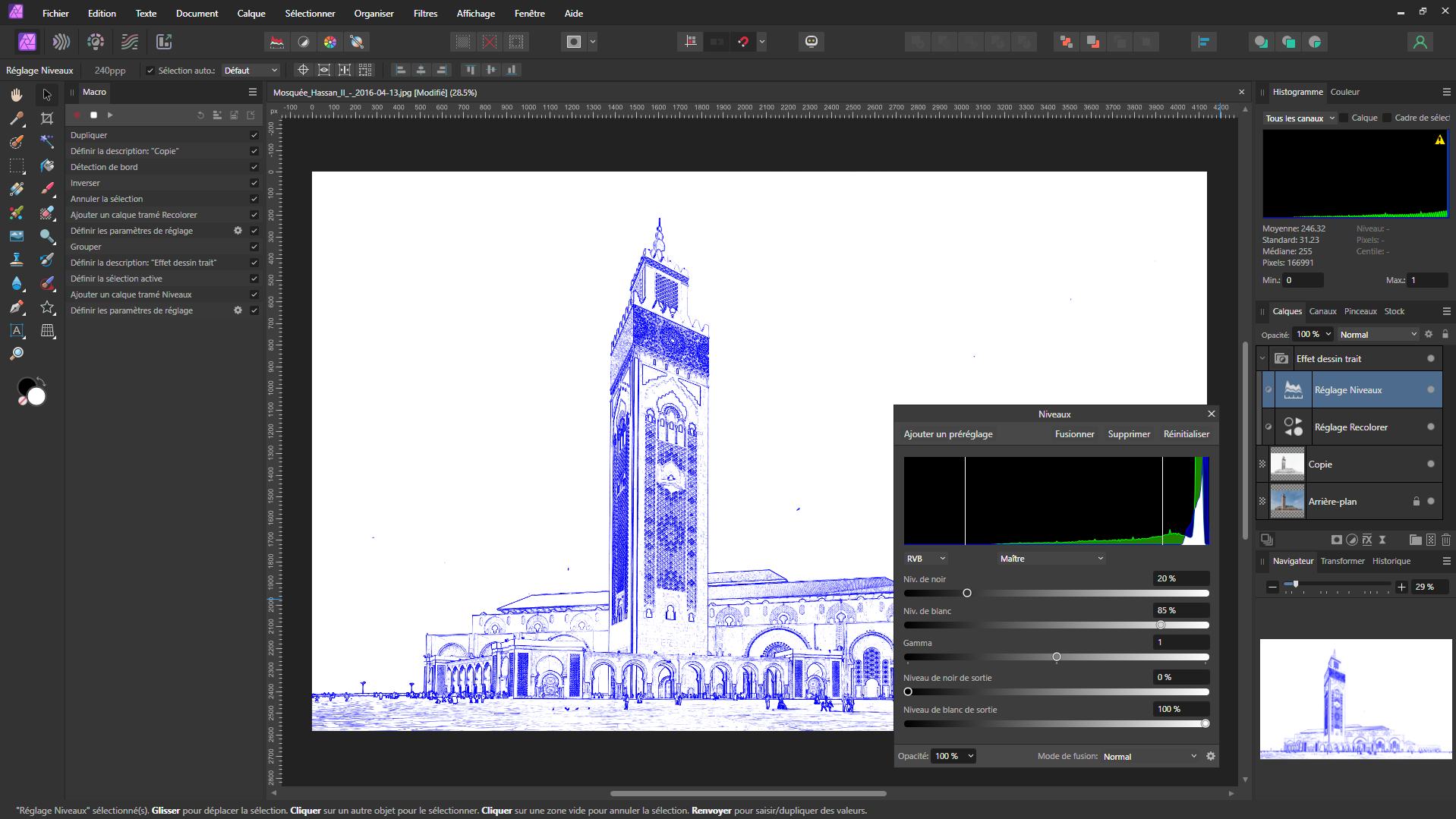The width and height of the screenshot is (1456, 819).
Task: Open the Filtres menu
Action: 425,13
